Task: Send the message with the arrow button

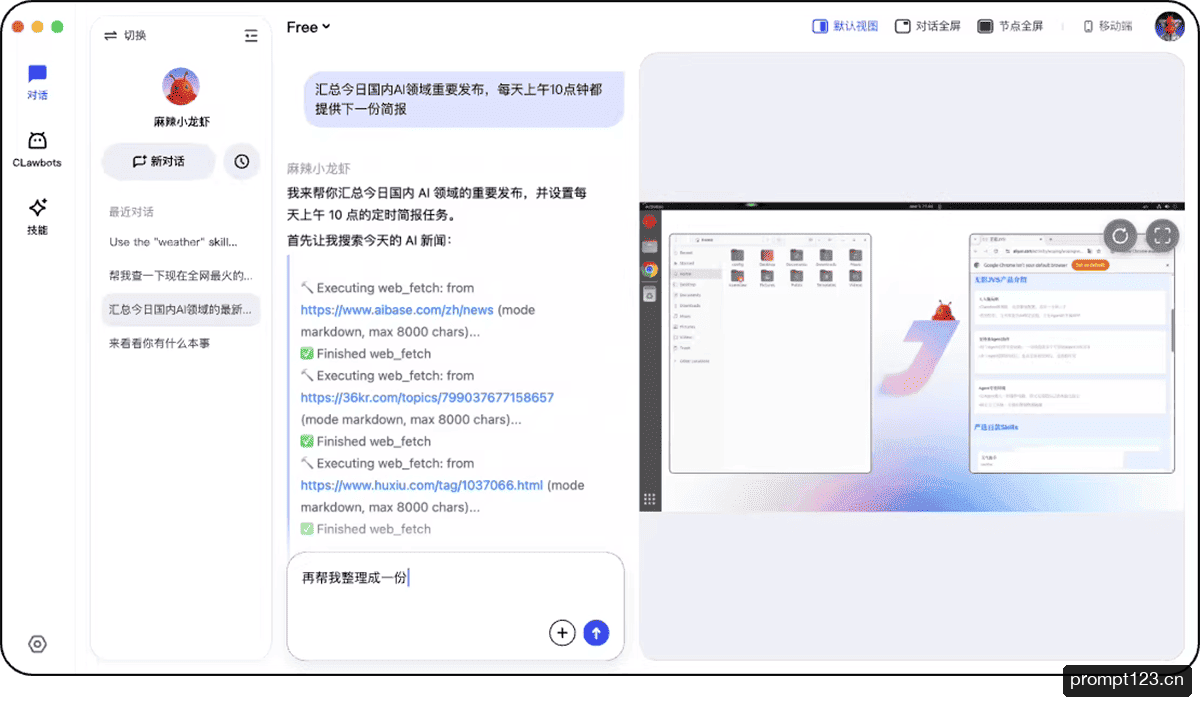Action: coord(596,632)
